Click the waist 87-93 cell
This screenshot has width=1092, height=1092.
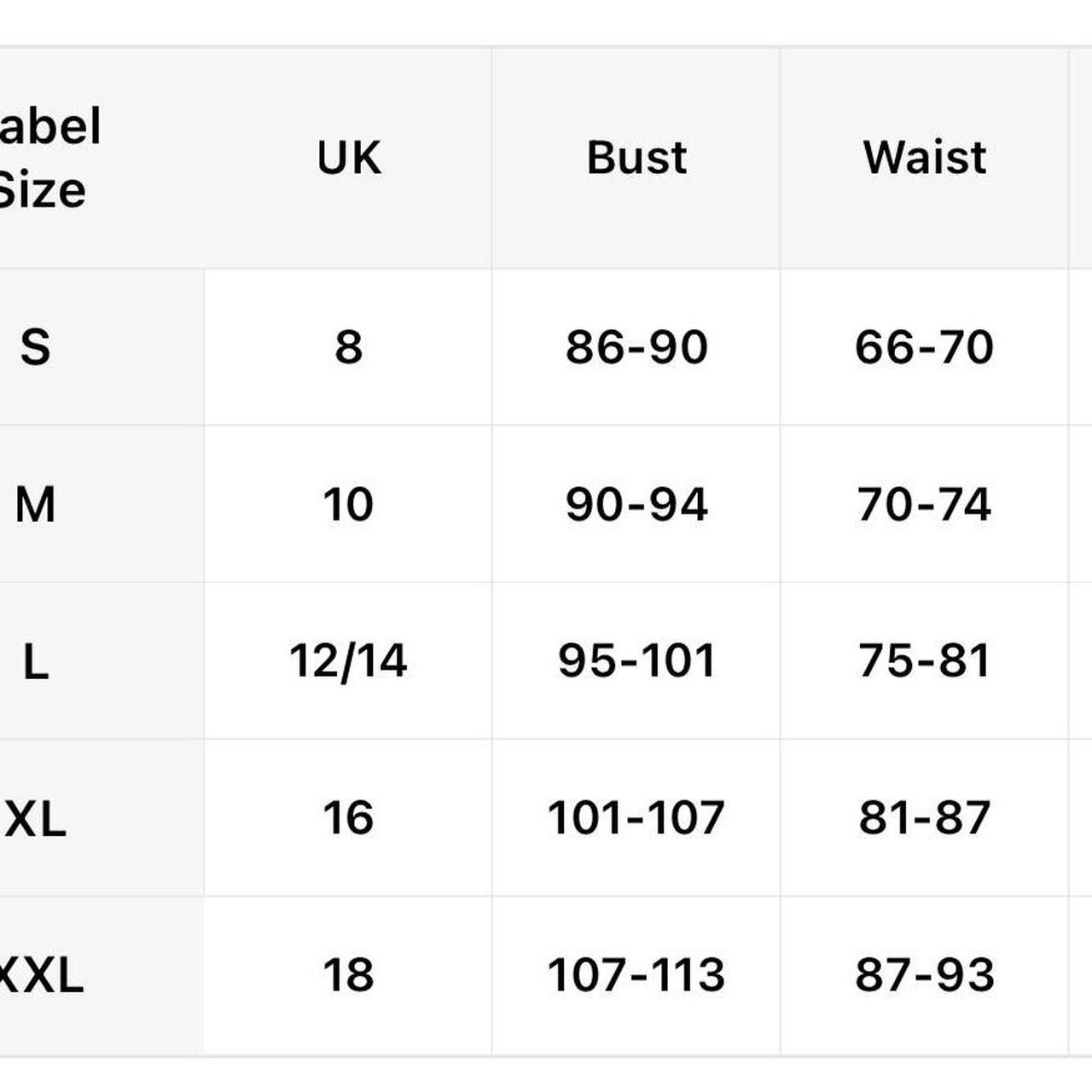(x=925, y=975)
